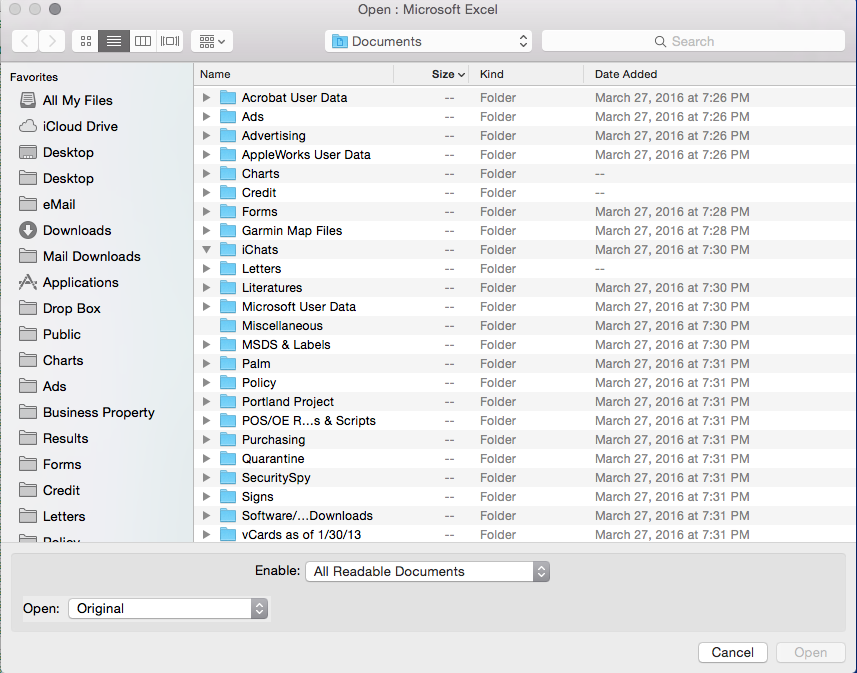Expand the SecuritySpy folder
This screenshot has width=857, height=673.
206,477
